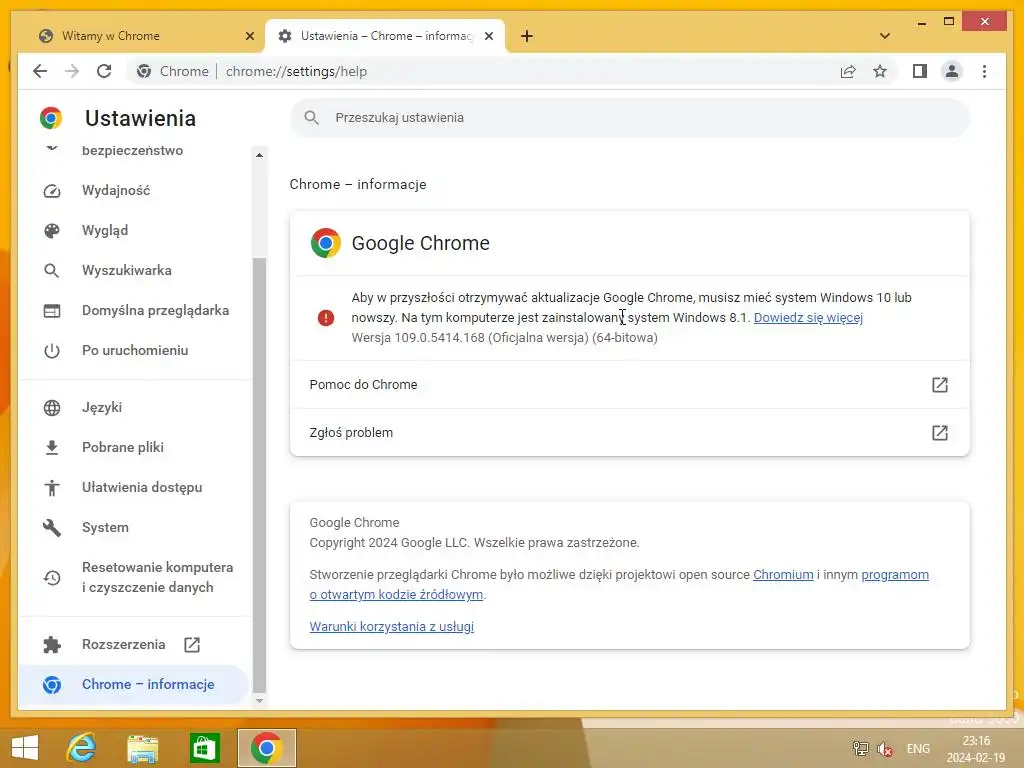Click the Chrome taskbar icon

(x=266, y=748)
